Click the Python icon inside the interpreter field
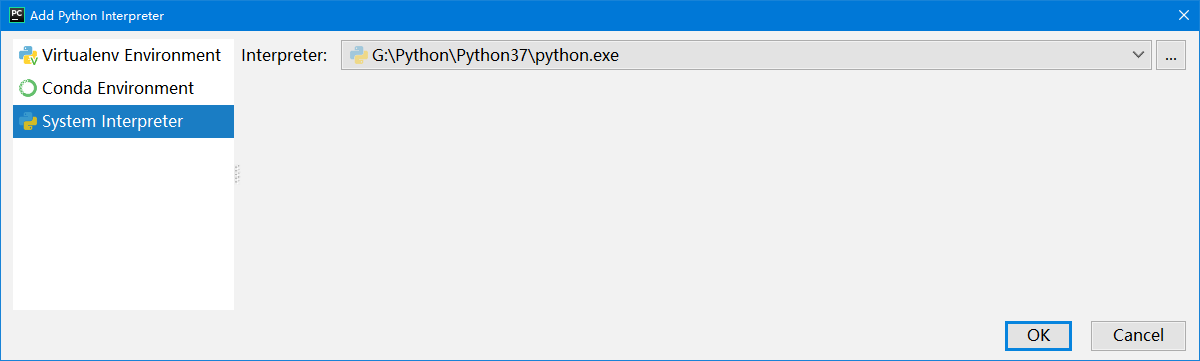The image size is (1200, 361). tap(358, 56)
